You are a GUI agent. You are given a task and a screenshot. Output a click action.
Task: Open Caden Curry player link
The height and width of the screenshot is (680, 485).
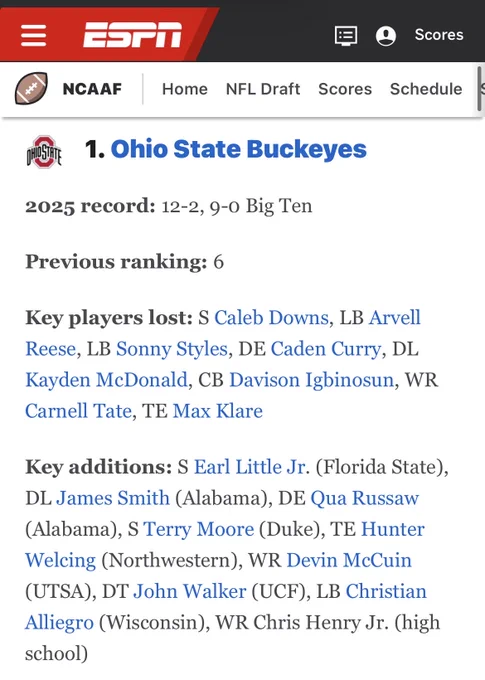click(326, 349)
